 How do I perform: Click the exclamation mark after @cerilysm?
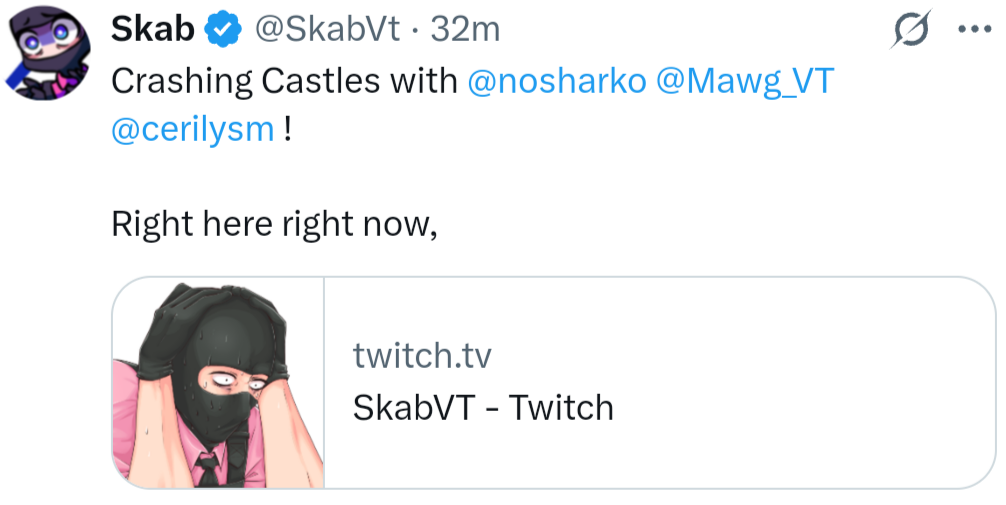[288, 131]
